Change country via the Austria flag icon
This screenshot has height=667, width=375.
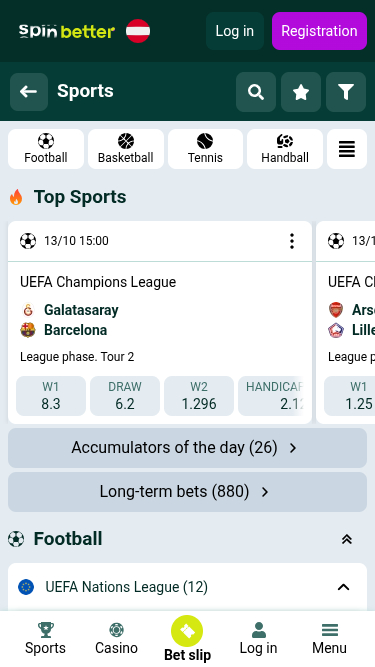(138, 31)
